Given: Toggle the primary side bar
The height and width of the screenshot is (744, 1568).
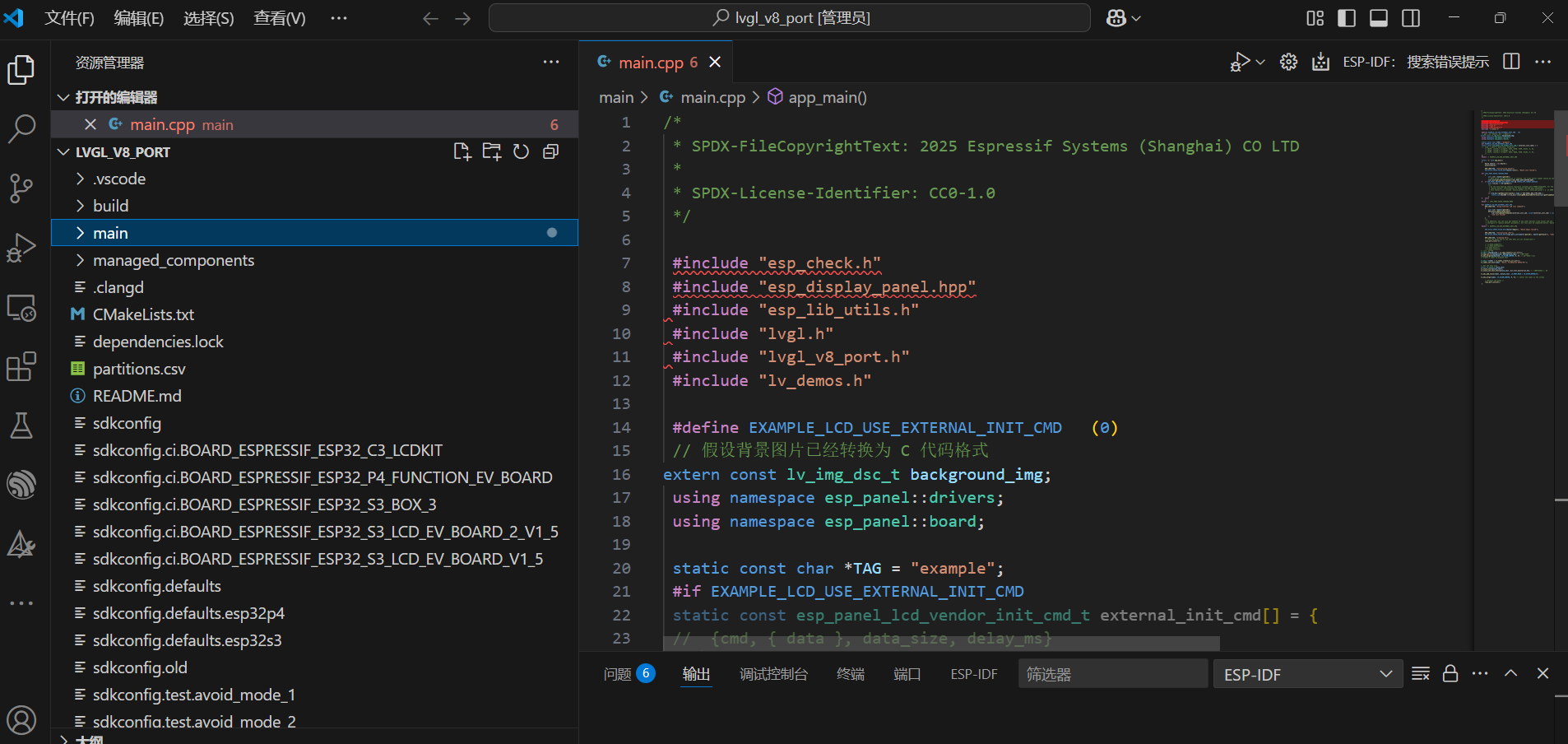Looking at the screenshot, I should tap(1347, 18).
